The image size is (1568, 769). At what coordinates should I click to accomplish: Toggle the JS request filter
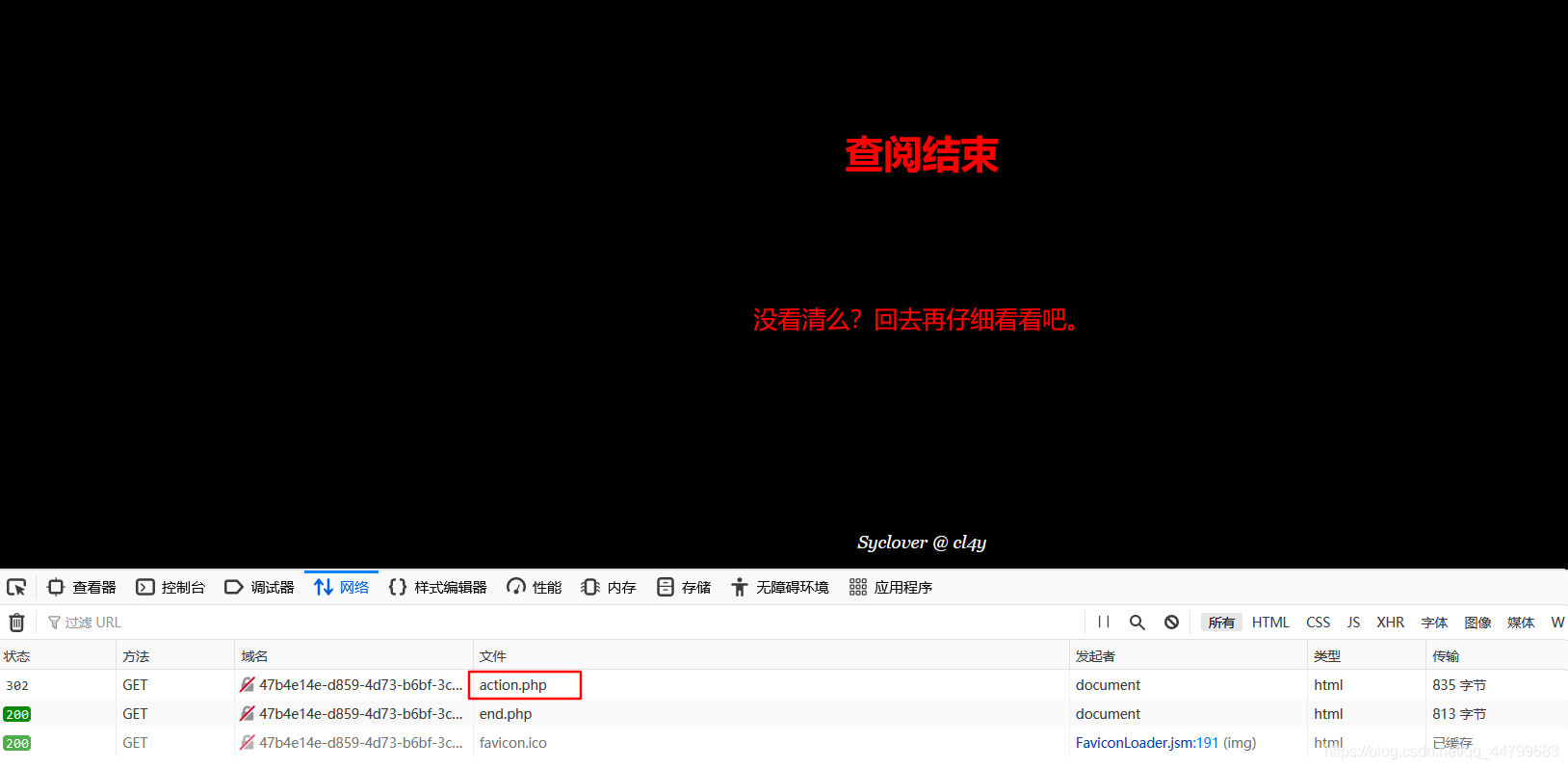pyautogui.click(x=1353, y=623)
